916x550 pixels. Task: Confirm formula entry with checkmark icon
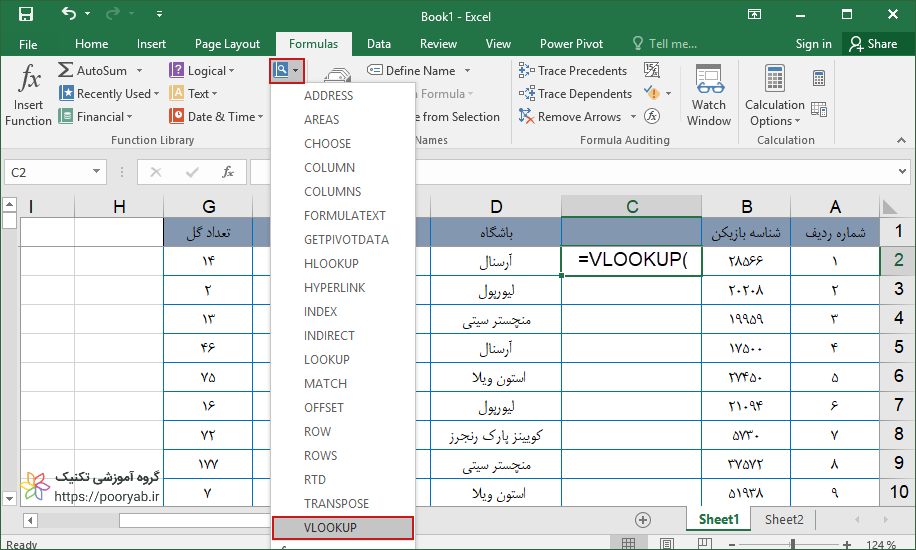click(192, 172)
